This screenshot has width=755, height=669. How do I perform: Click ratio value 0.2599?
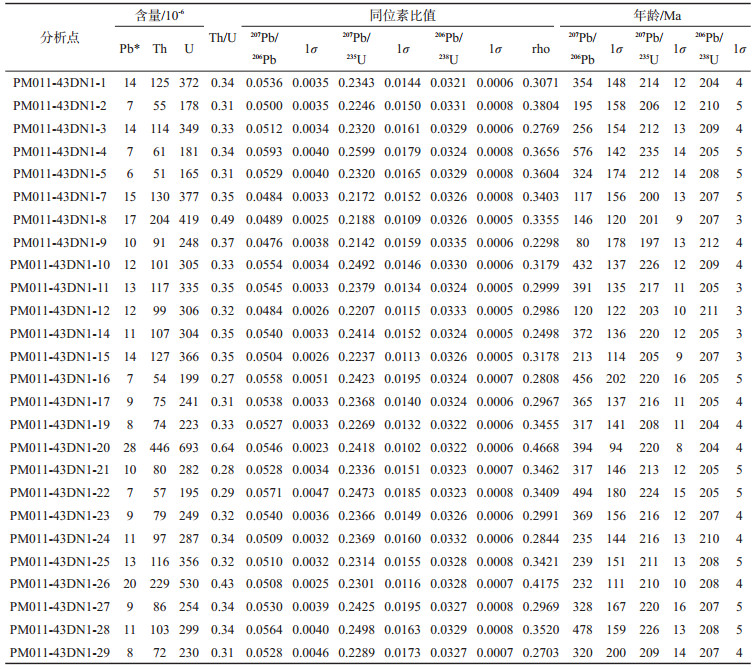(x=356, y=152)
